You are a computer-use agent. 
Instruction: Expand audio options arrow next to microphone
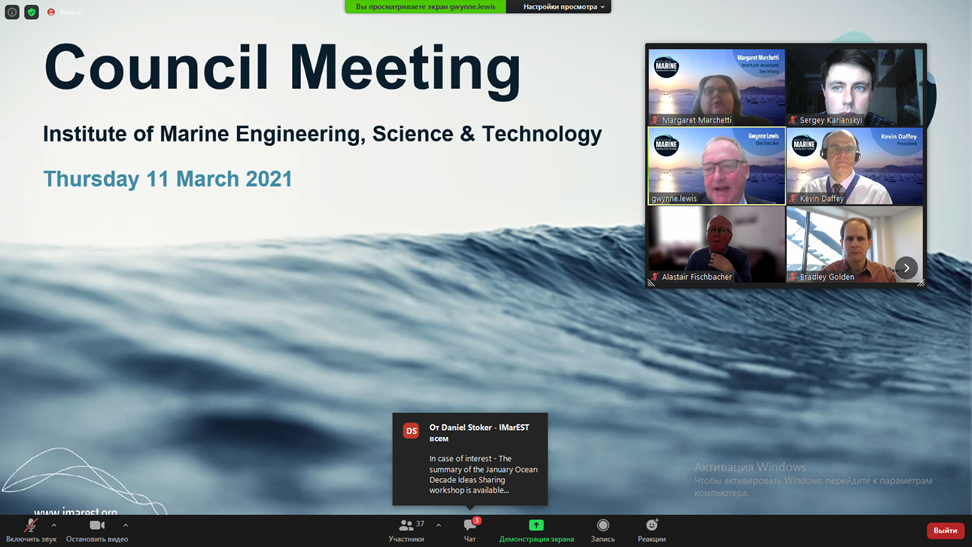point(54,525)
